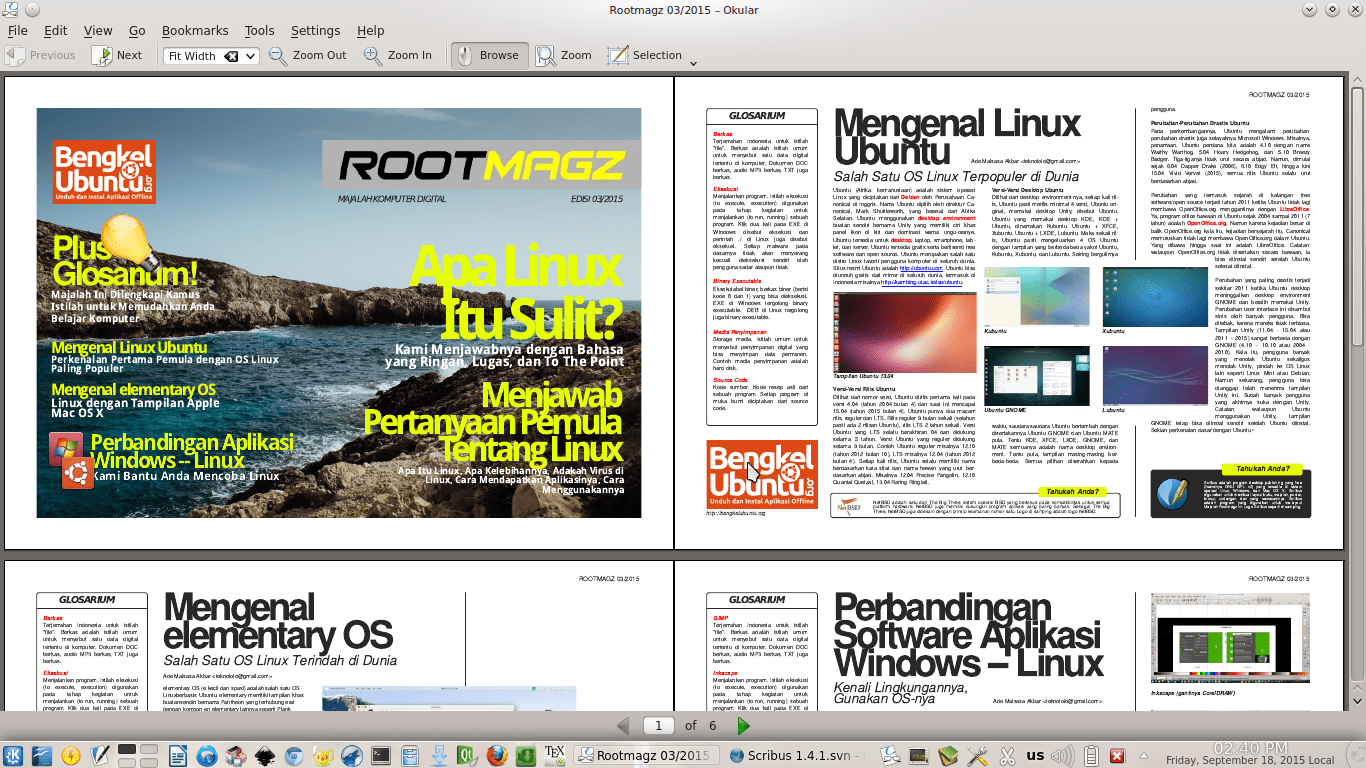Screen dimensions: 1366x768
Task: Launch the terminal from the taskbar
Action: click(381, 755)
